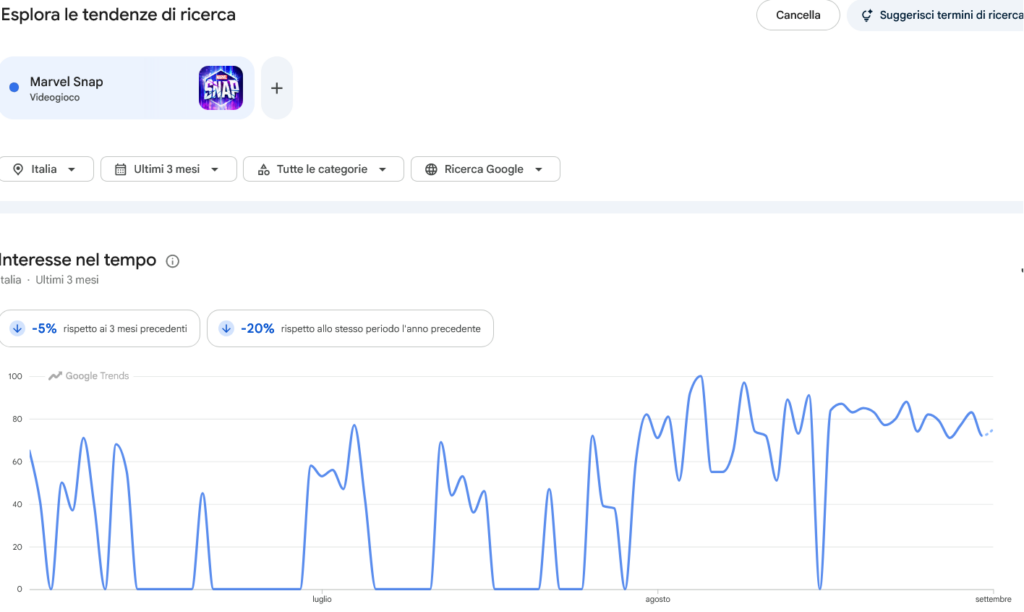Click the categories shapes icon
Screen dimensions: 1024x612
coord(263,169)
